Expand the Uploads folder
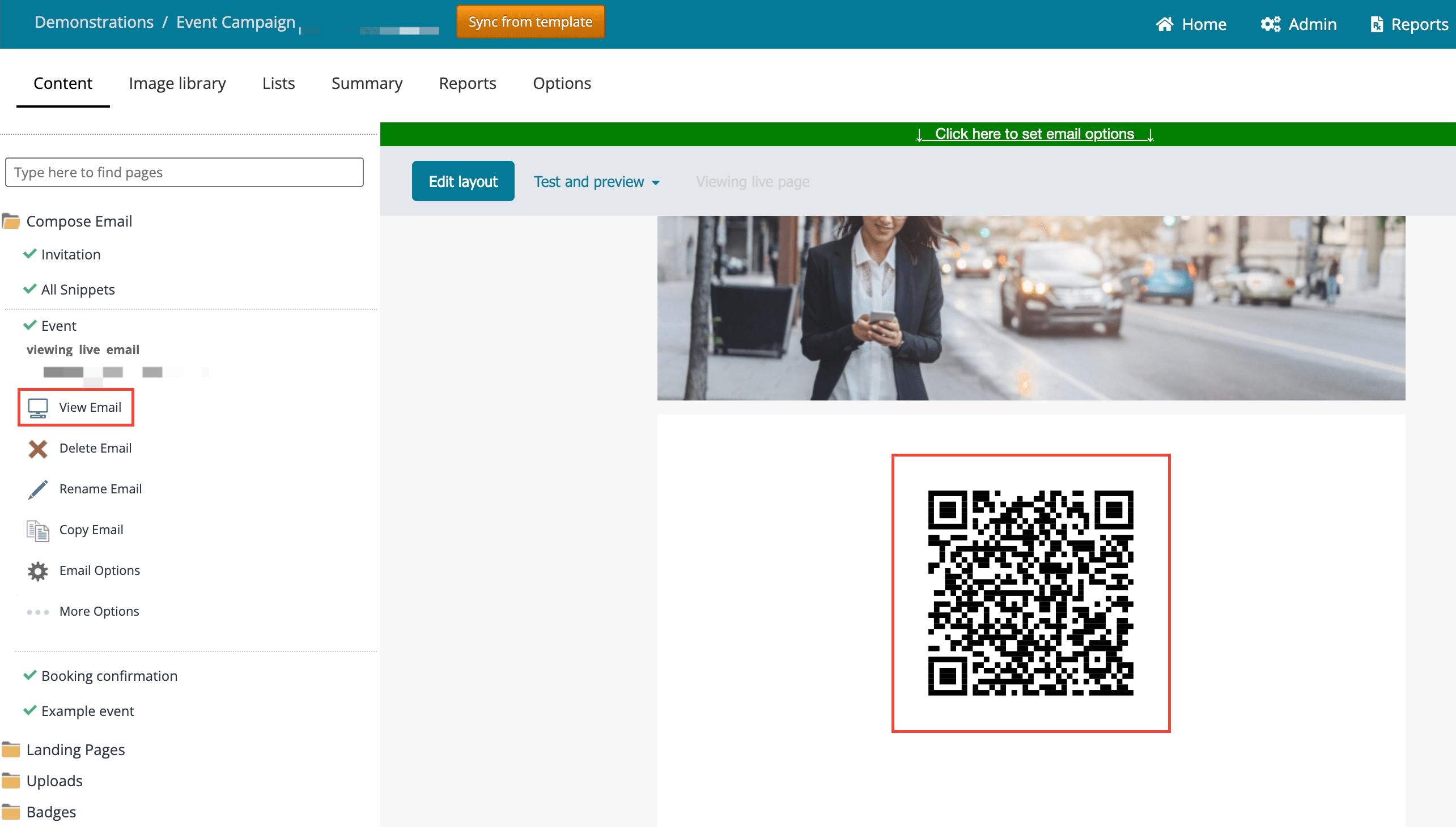The image size is (1456, 827). point(54,781)
